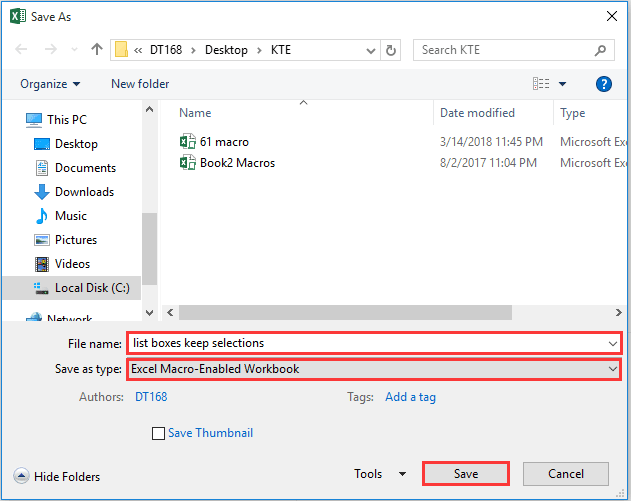Click the Up directory arrow

pyautogui.click(x=97, y=49)
